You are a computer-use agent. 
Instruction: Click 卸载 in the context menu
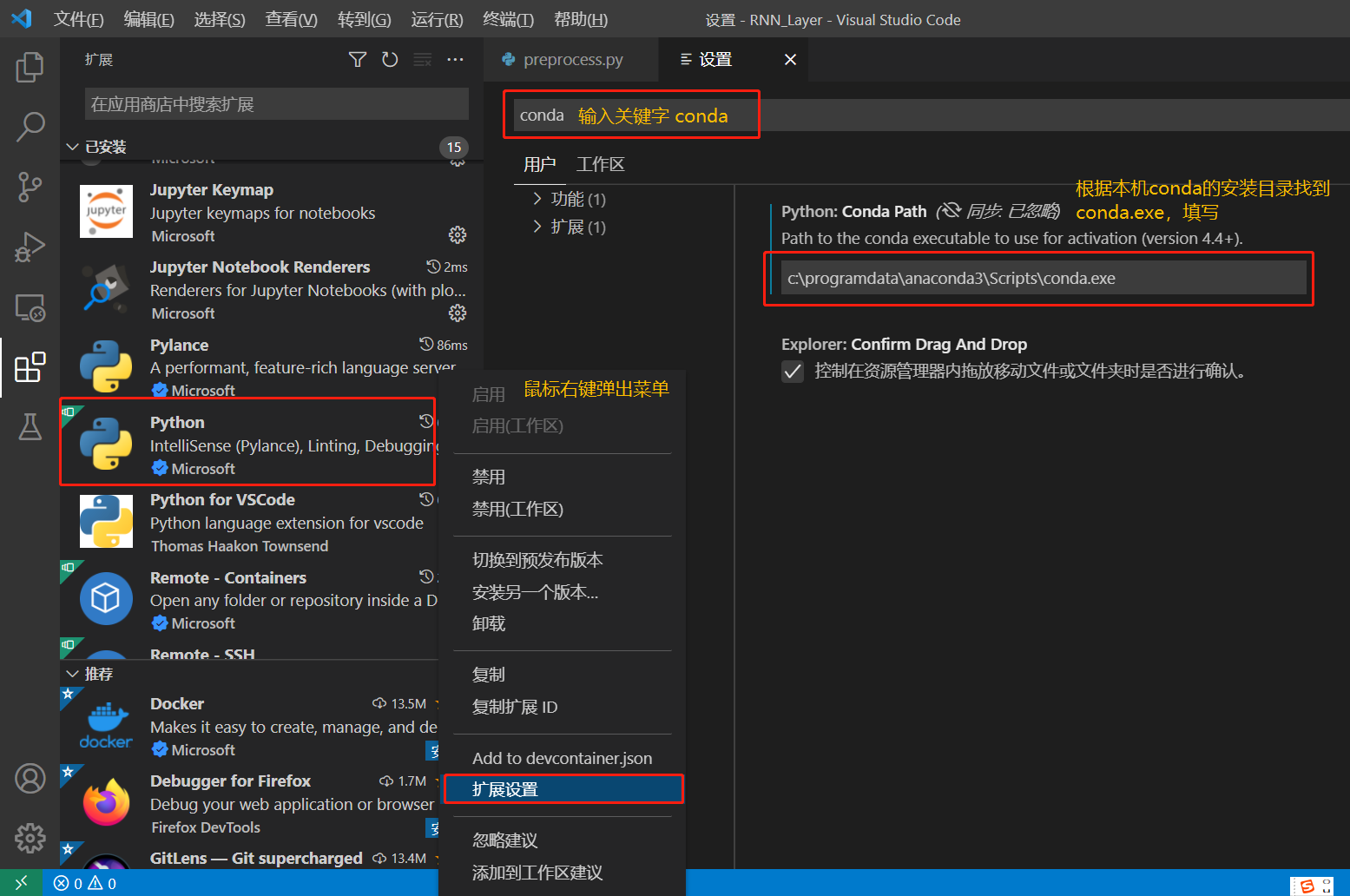[488, 623]
